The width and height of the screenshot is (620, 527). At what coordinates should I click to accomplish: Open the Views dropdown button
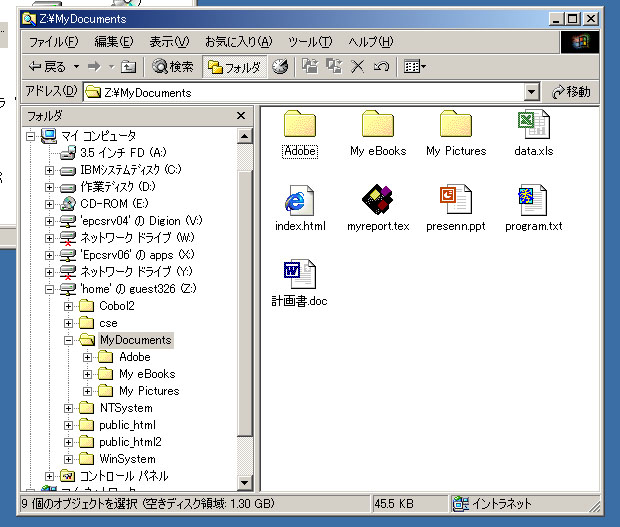(414, 66)
